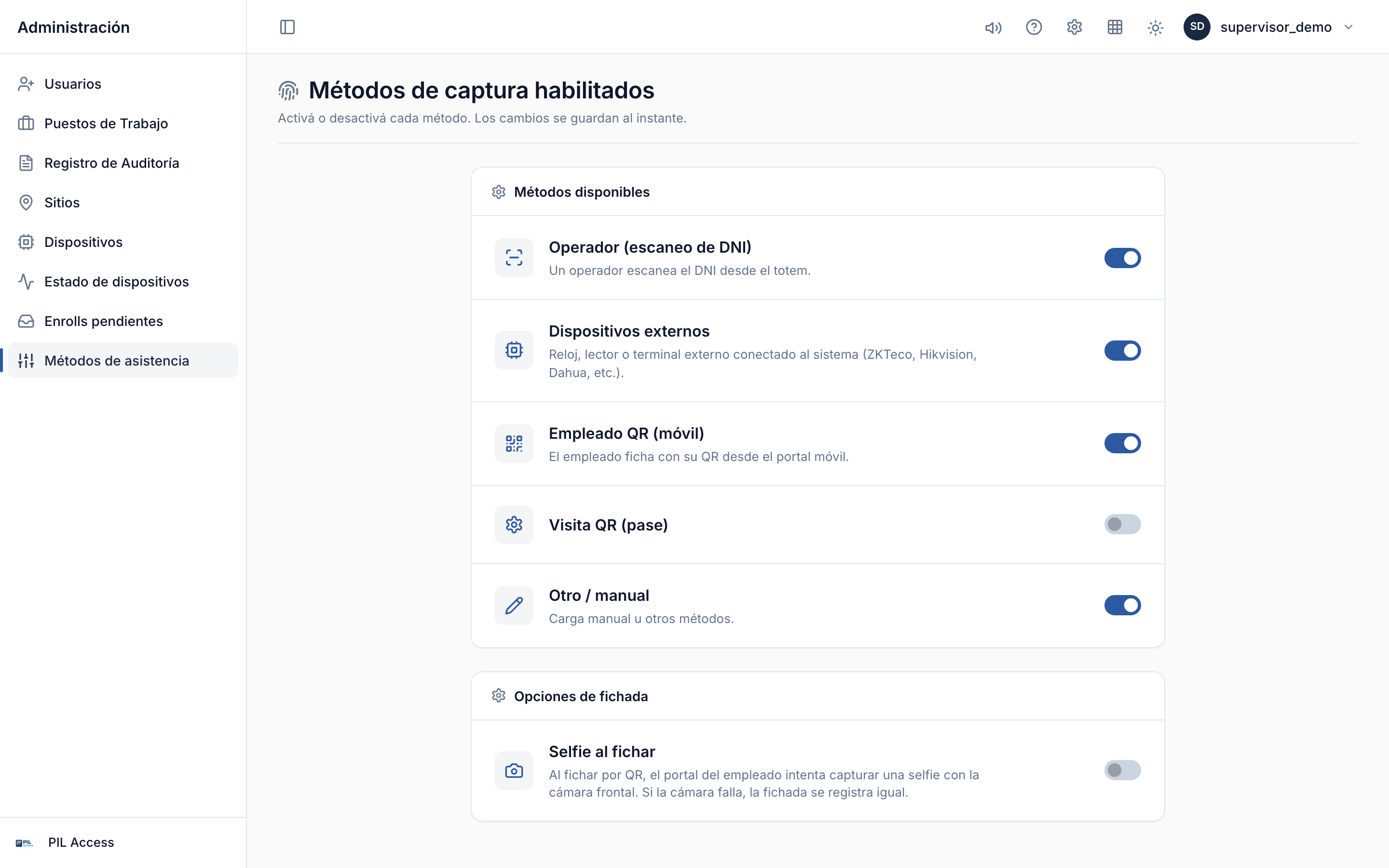
Task: Click the SD user avatar
Action: click(x=1197, y=27)
